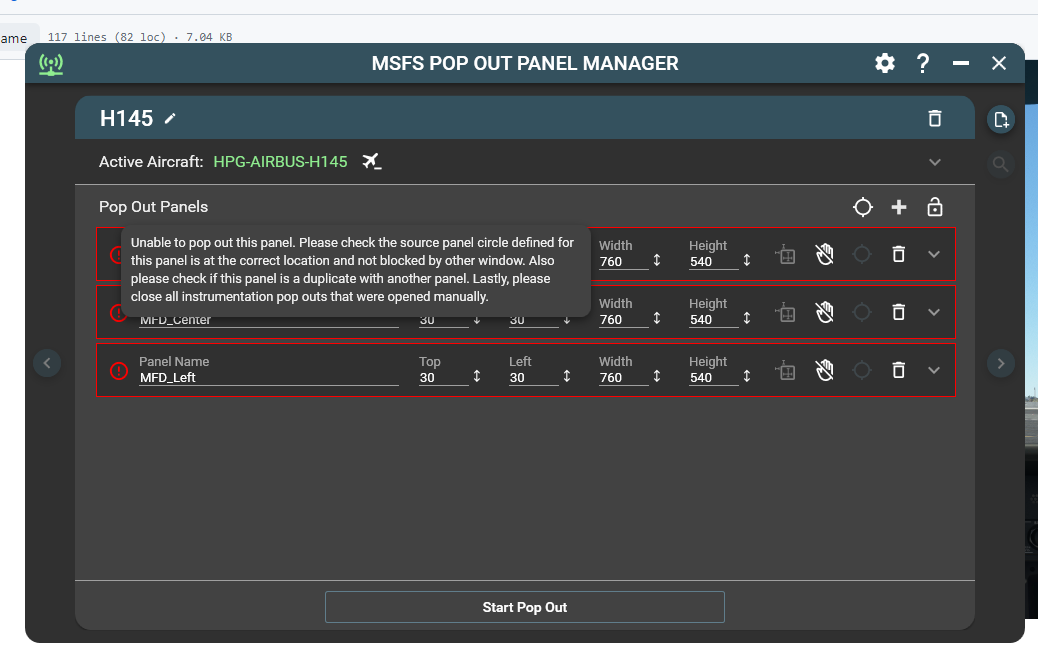Viewport: 1038px width, 662px height.
Task: Click the padlock icon above the panel list
Action: click(x=934, y=207)
